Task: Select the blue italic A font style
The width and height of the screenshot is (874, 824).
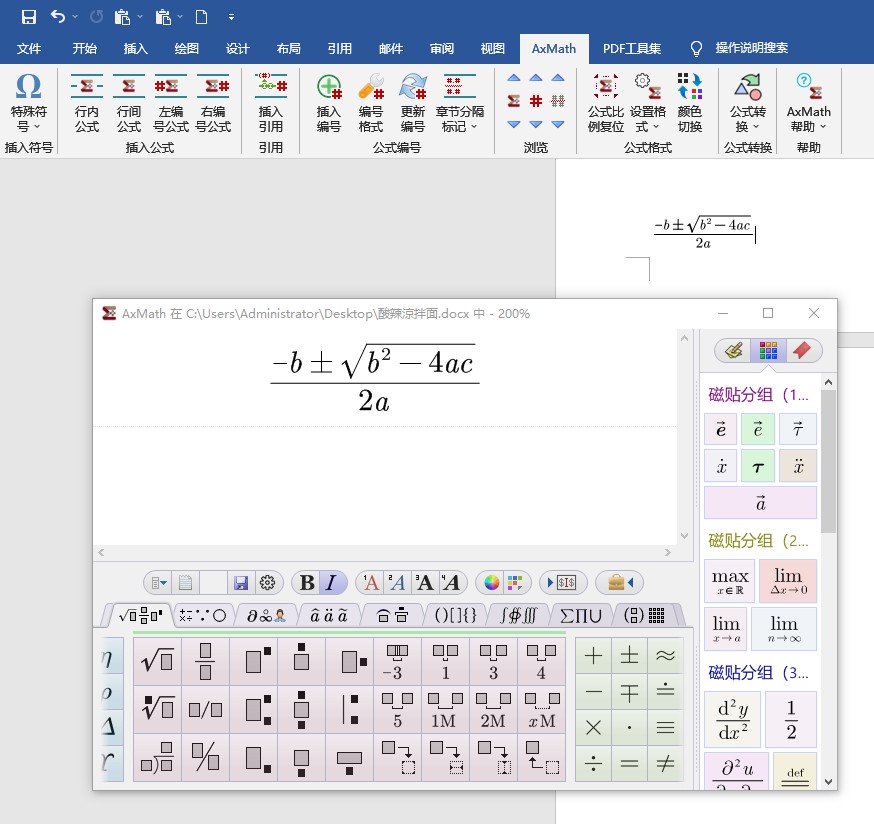Action: click(397, 583)
